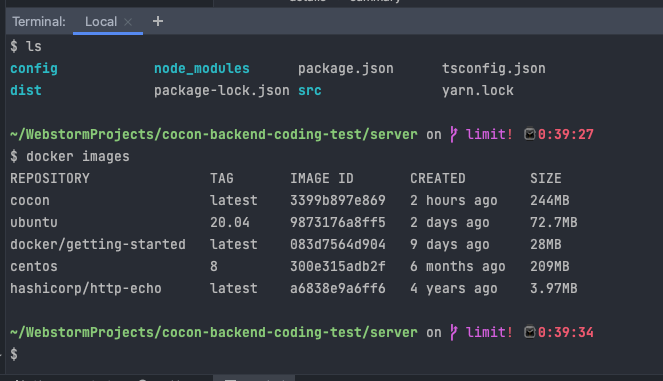
Task: Select the Local terminal tab
Action: (x=101, y=22)
